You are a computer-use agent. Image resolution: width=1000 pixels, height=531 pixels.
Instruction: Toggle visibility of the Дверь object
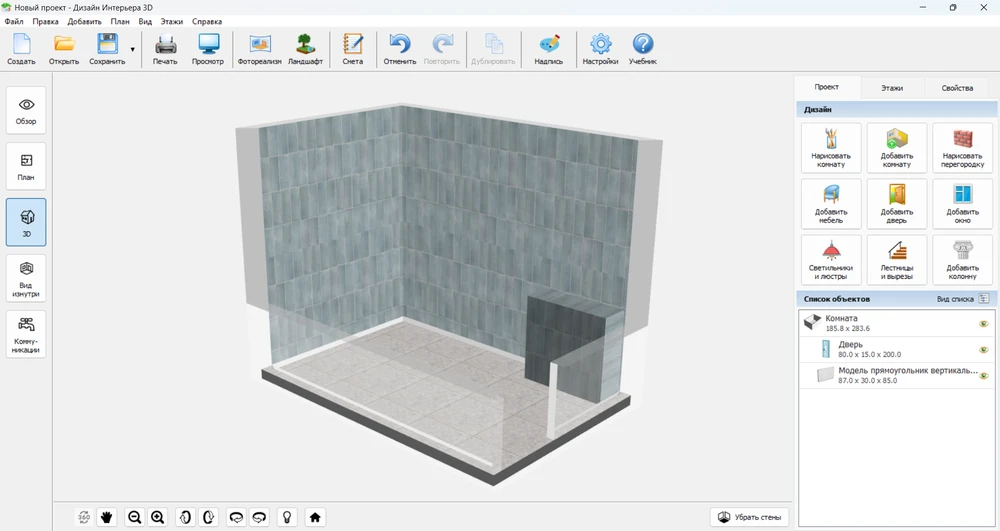[983, 349]
